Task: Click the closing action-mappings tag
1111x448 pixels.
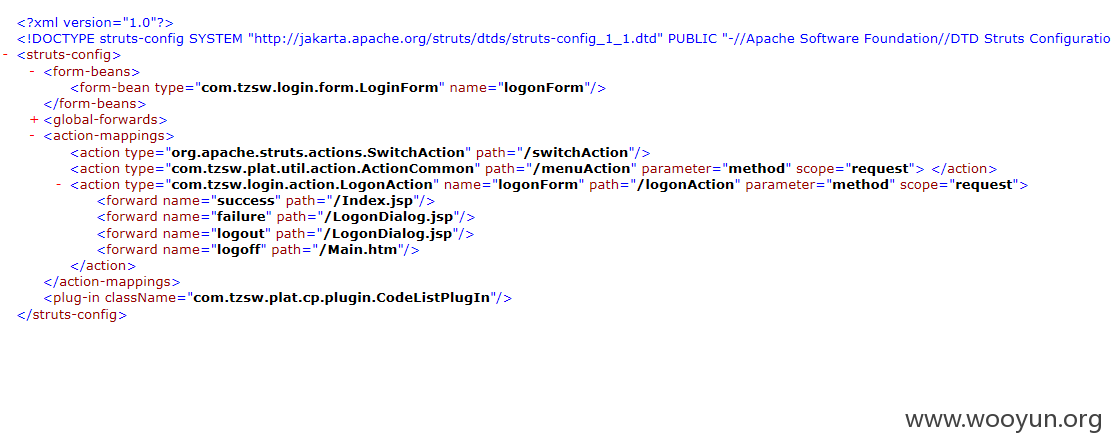Action: (112, 282)
